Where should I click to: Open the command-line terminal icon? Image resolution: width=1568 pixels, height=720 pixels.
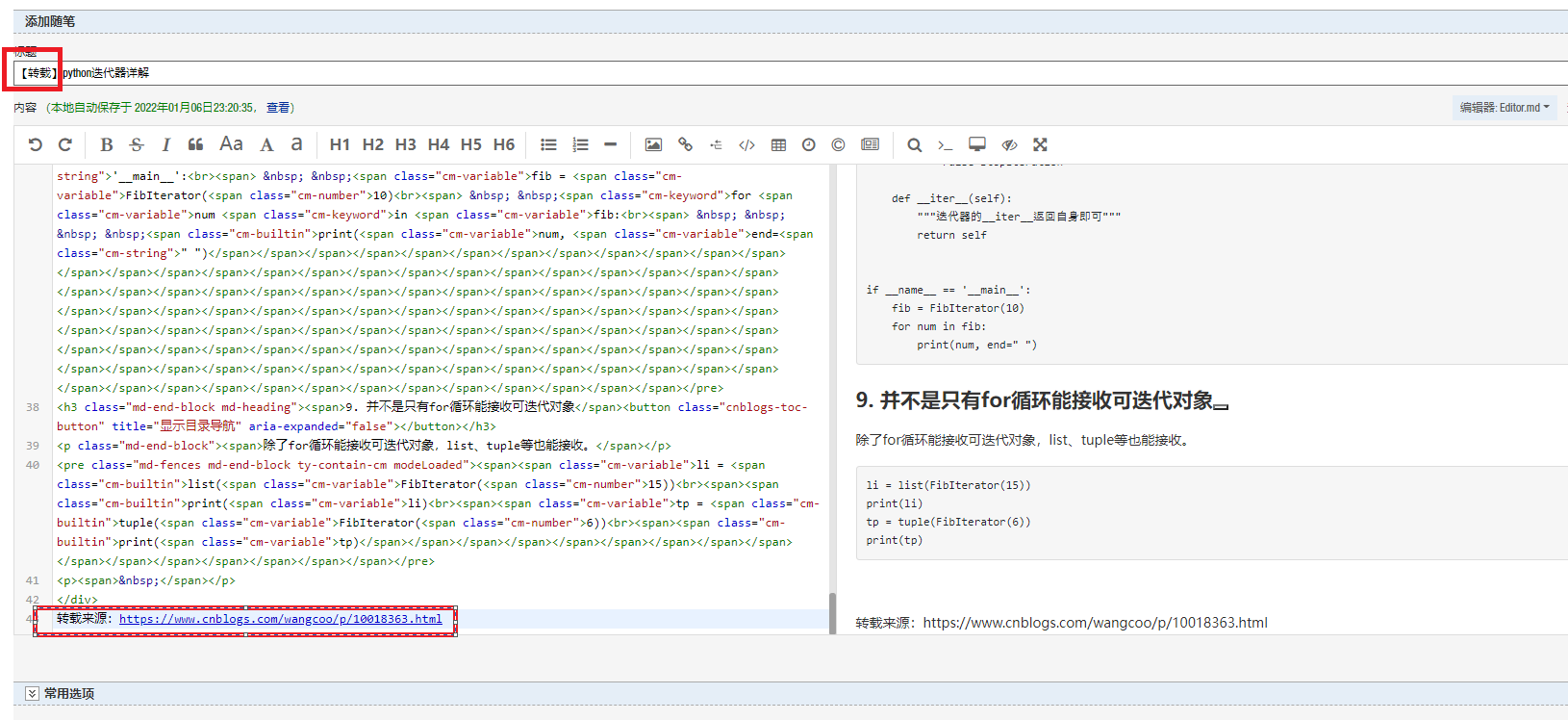click(946, 144)
